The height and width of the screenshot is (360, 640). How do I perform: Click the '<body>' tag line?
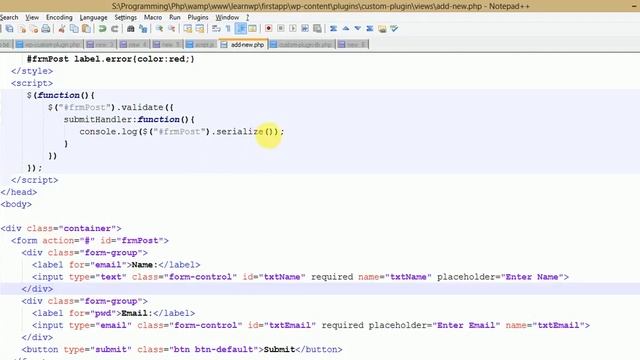click(x=16, y=204)
